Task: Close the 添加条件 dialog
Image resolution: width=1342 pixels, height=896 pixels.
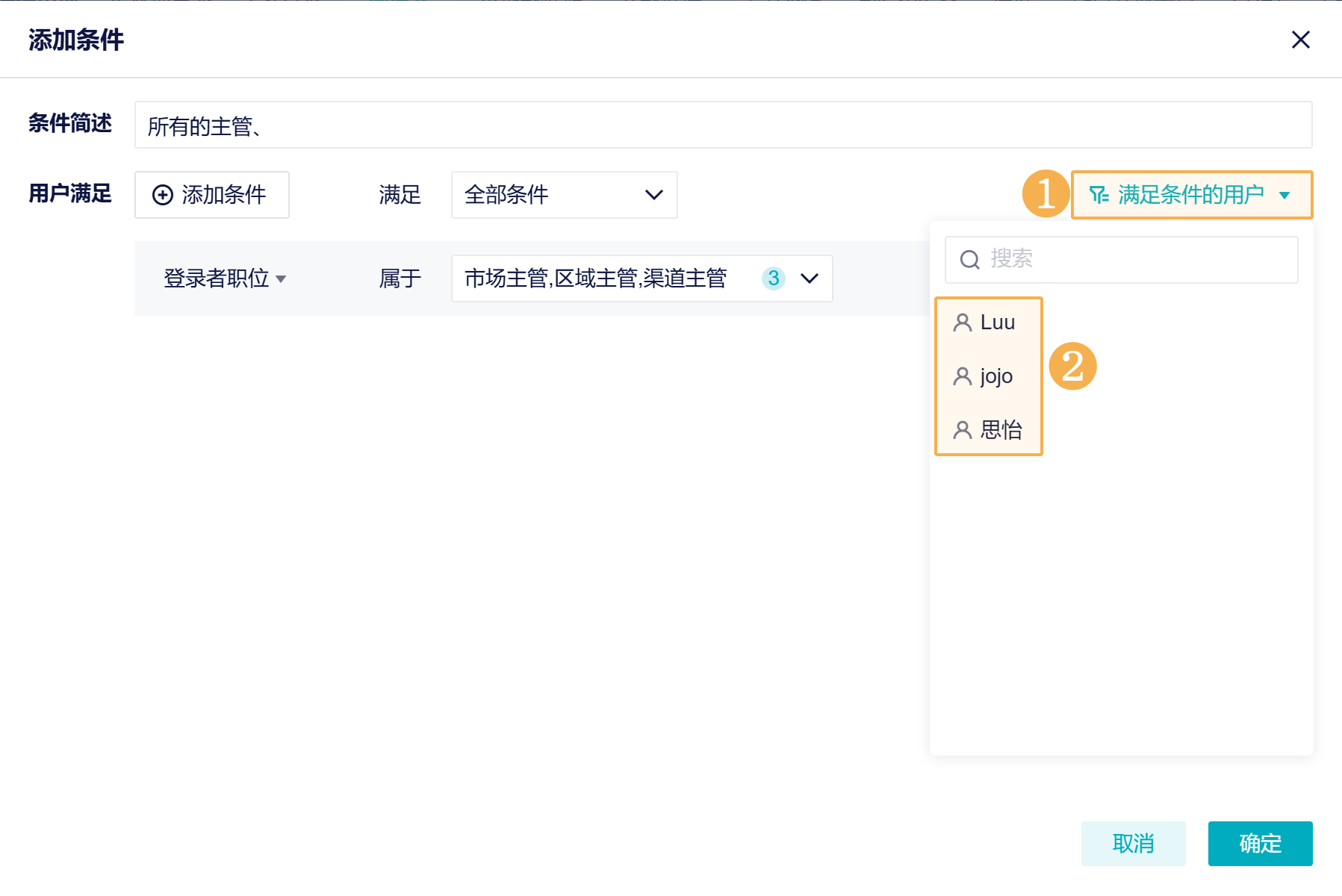Action: click(x=1300, y=40)
